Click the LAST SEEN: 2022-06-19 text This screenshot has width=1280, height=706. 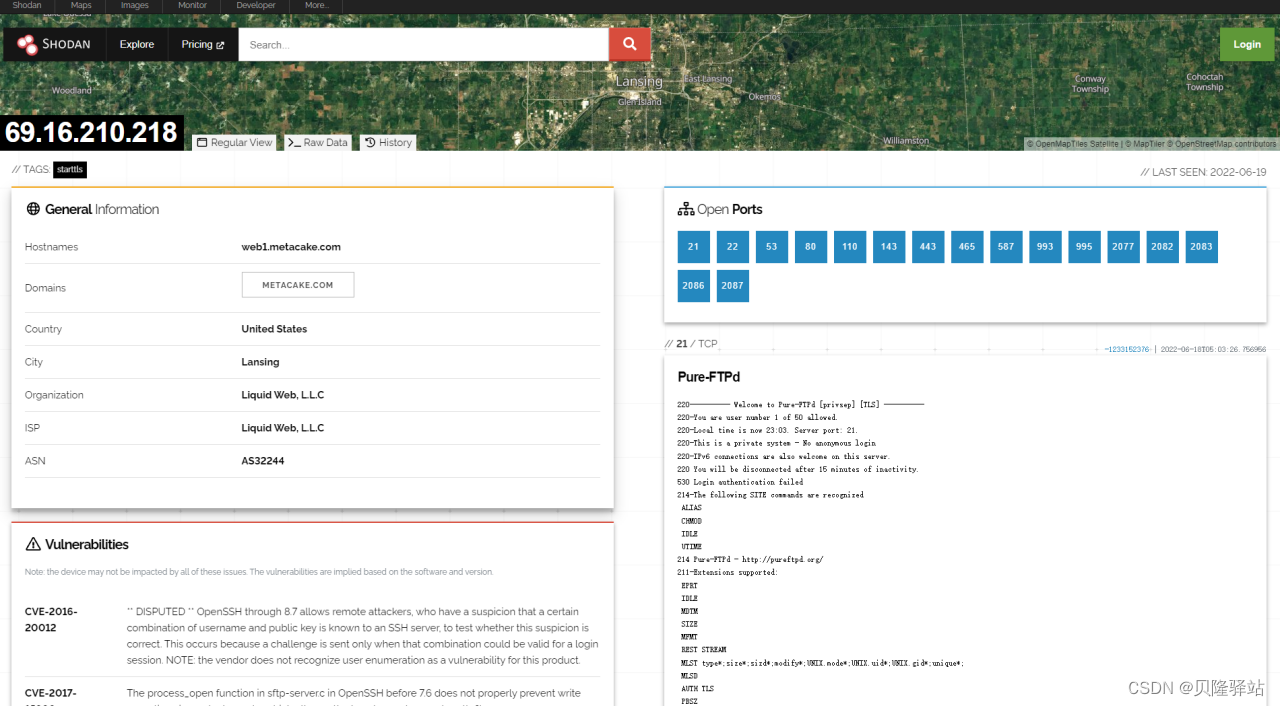tap(1203, 172)
